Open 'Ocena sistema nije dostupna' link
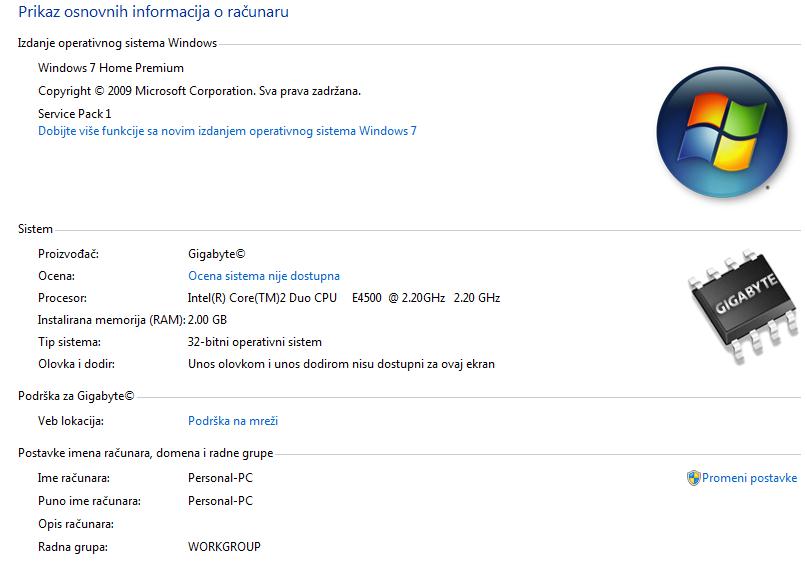The height and width of the screenshot is (576, 807). [x=264, y=276]
